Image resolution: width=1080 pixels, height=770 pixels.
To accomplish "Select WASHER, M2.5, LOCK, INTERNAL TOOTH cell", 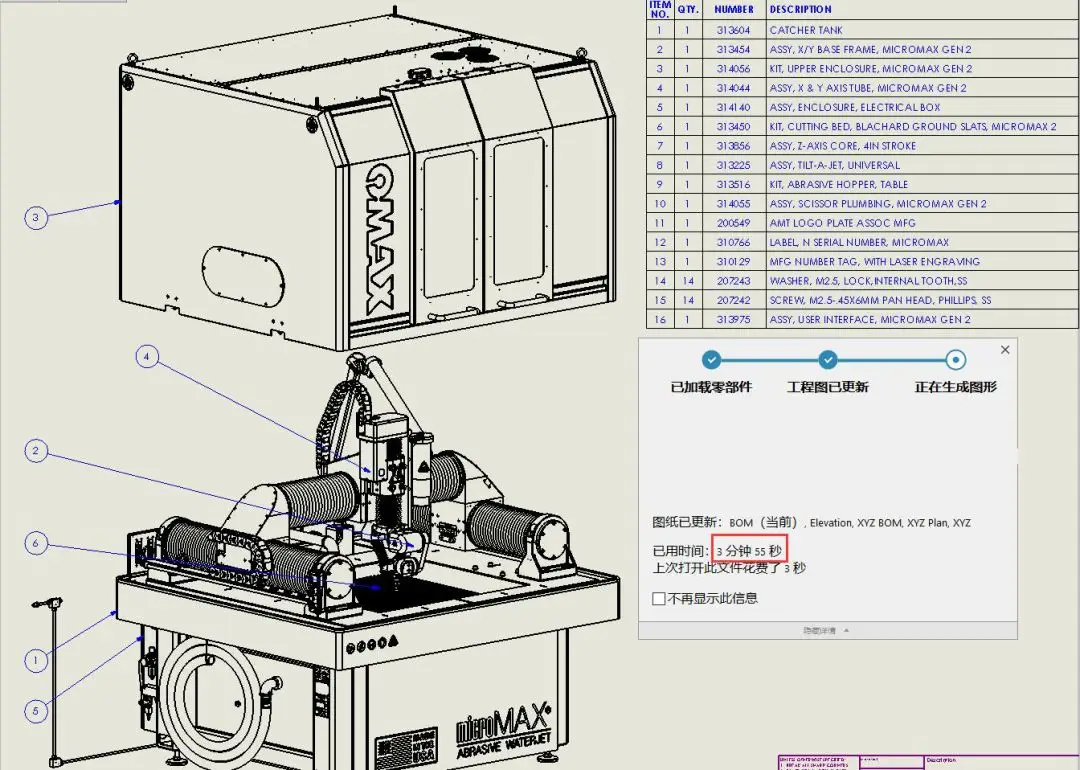I will [922, 281].
